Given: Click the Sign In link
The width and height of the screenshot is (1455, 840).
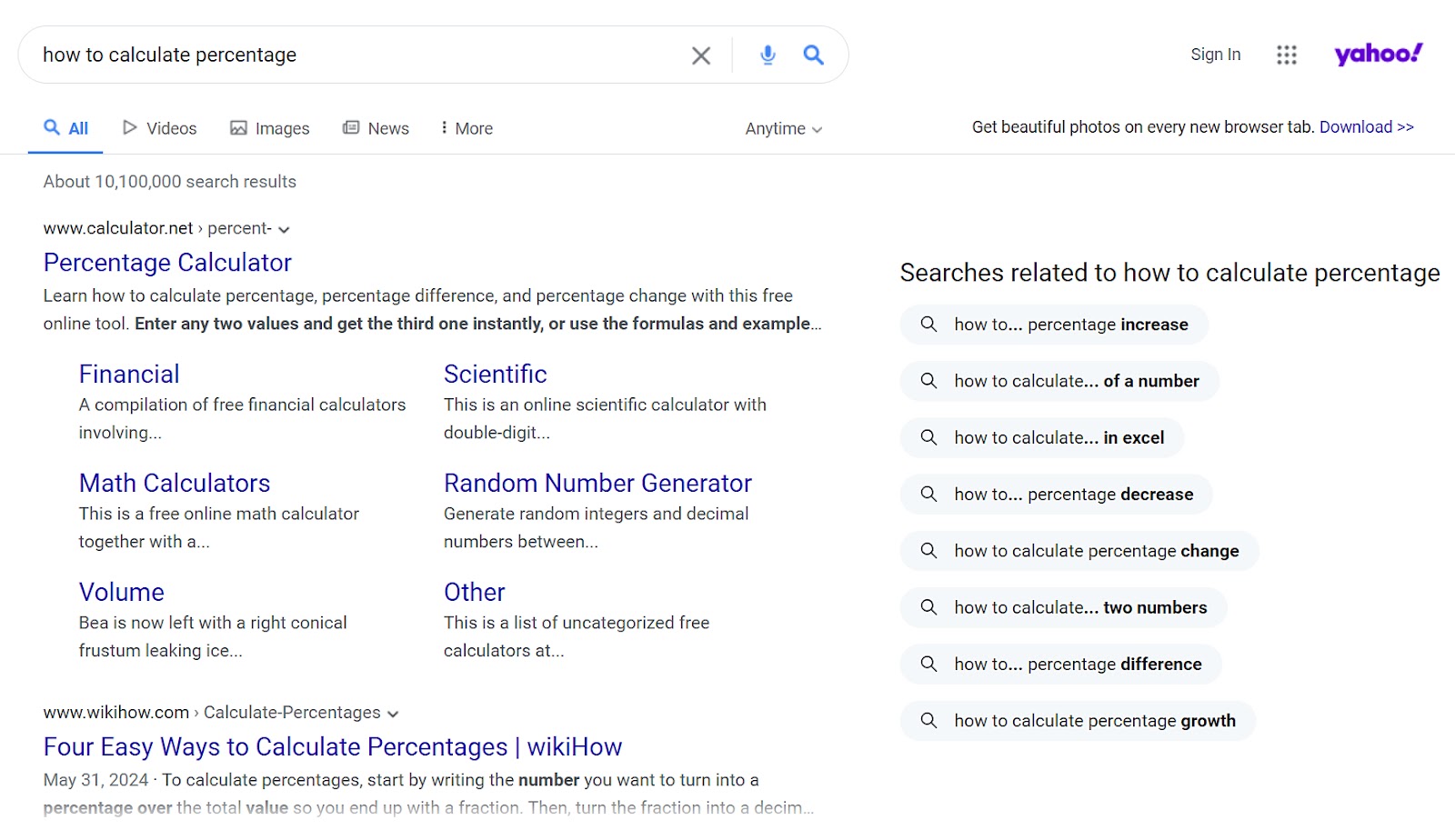Looking at the screenshot, I should [1215, 55].
